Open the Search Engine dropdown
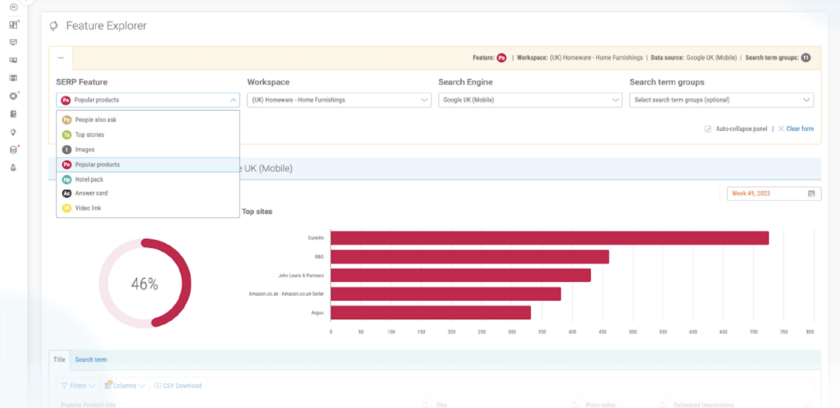This screenshot has width=840, height=408. coord(530,100)
